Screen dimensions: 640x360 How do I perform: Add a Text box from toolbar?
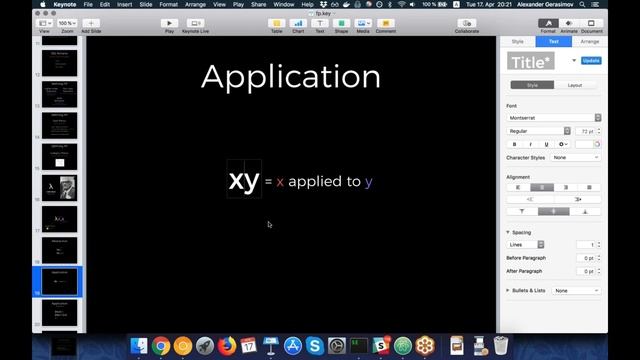click(320, 23)
